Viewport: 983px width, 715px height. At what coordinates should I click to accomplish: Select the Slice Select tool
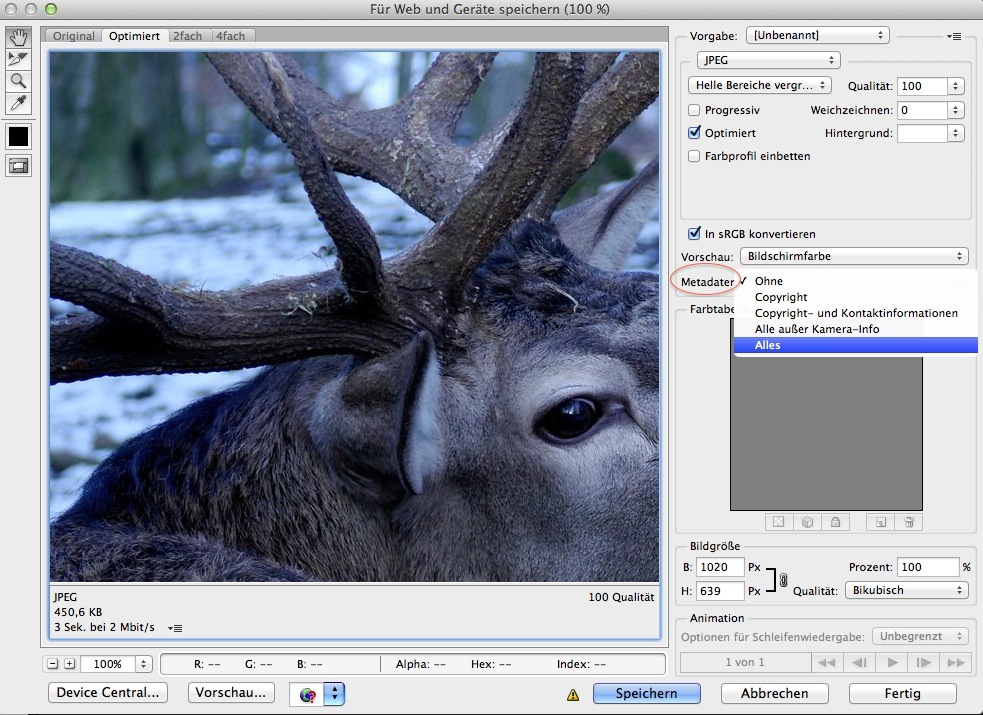click(18, 60)
